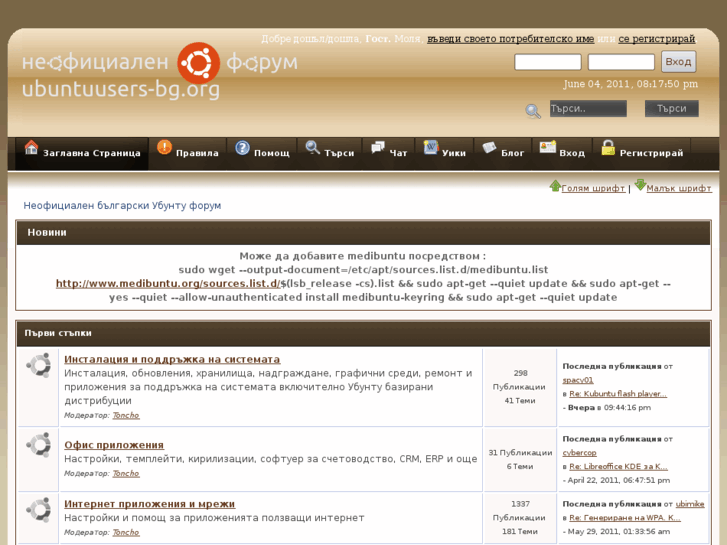Open Инсталация и поддръжка на системата board
Screen dimensions: 727x545
[x=172, y=359]
